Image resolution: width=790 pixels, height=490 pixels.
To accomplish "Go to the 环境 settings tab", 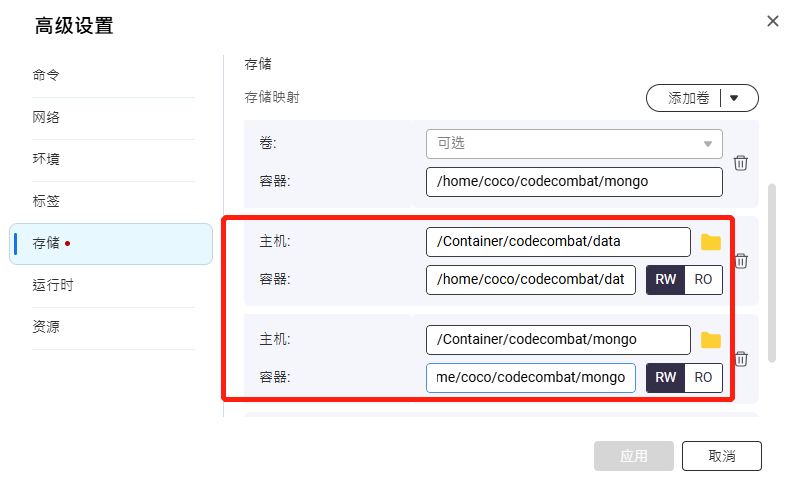I will click(x=46, y=159).
